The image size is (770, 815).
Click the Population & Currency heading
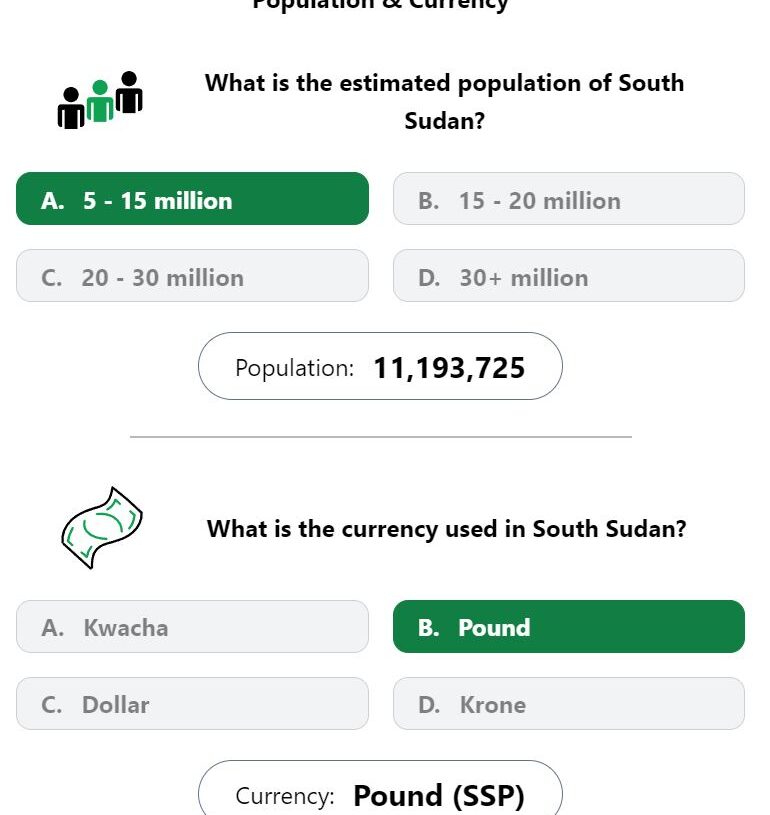(x=380, y=5)
